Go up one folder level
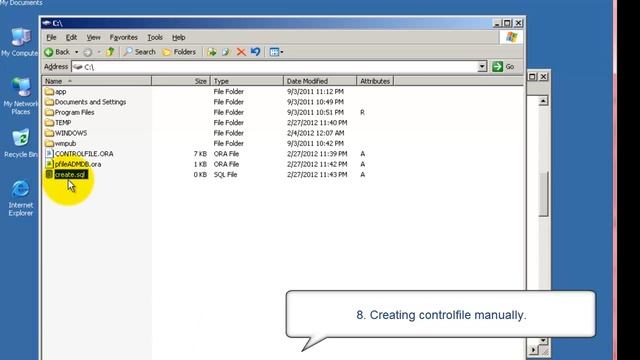Image resolution: width=640 pixels, height=360 pixels. click(110, 52)
